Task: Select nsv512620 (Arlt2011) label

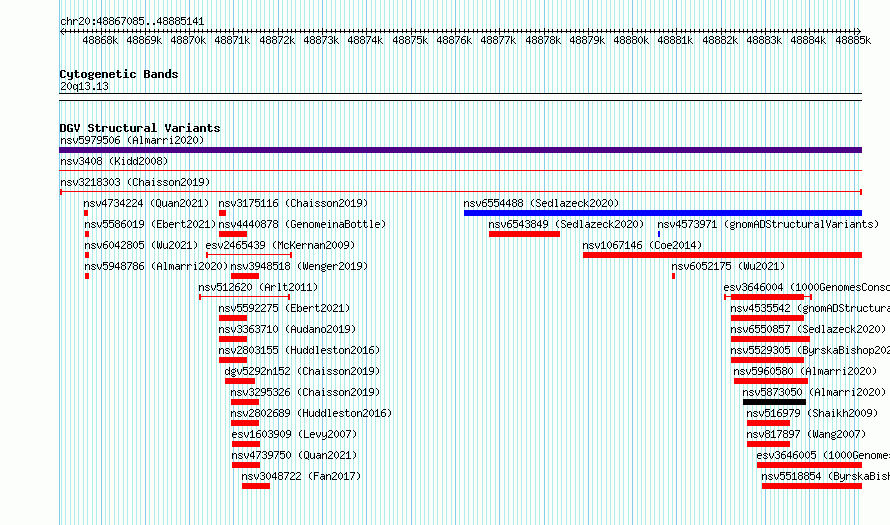Action: pos(258,287)
